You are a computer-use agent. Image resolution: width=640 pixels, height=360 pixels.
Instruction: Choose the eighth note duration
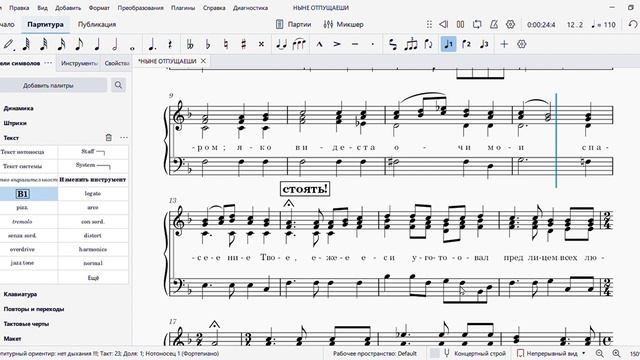click(79, 44)
